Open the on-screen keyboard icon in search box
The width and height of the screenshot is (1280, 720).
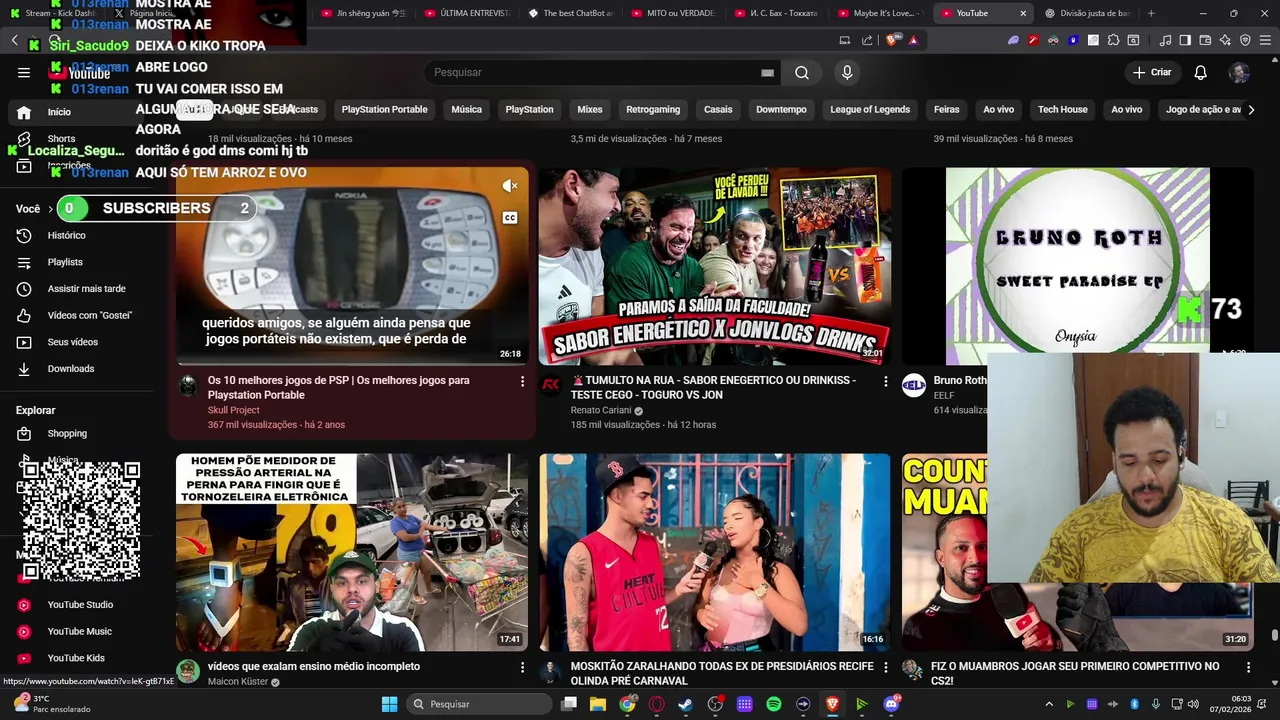(767, 72)
